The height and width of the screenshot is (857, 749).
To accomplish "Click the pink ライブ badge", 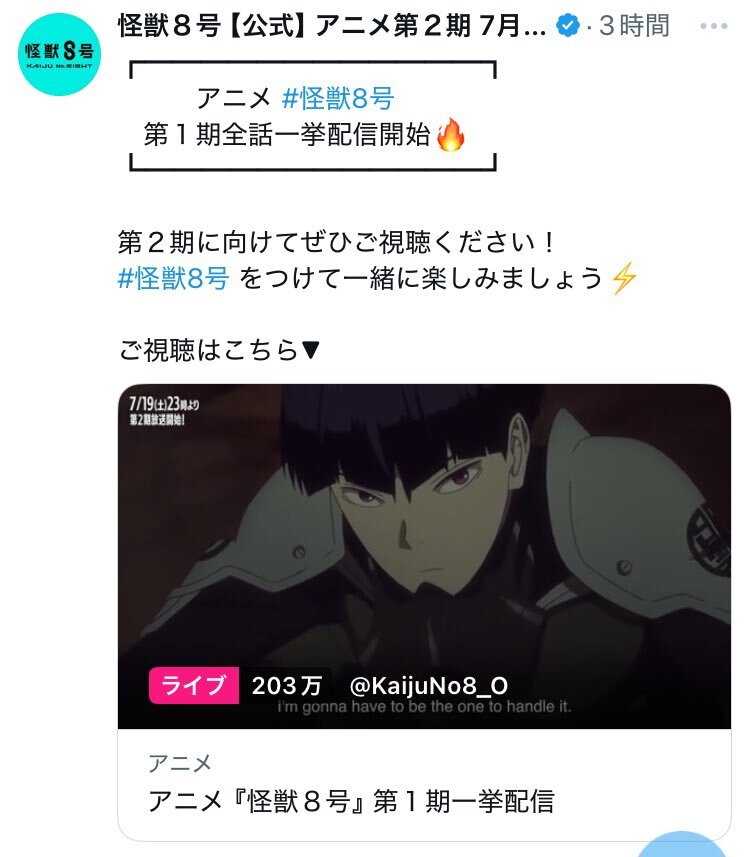I will tap(194, 685).
